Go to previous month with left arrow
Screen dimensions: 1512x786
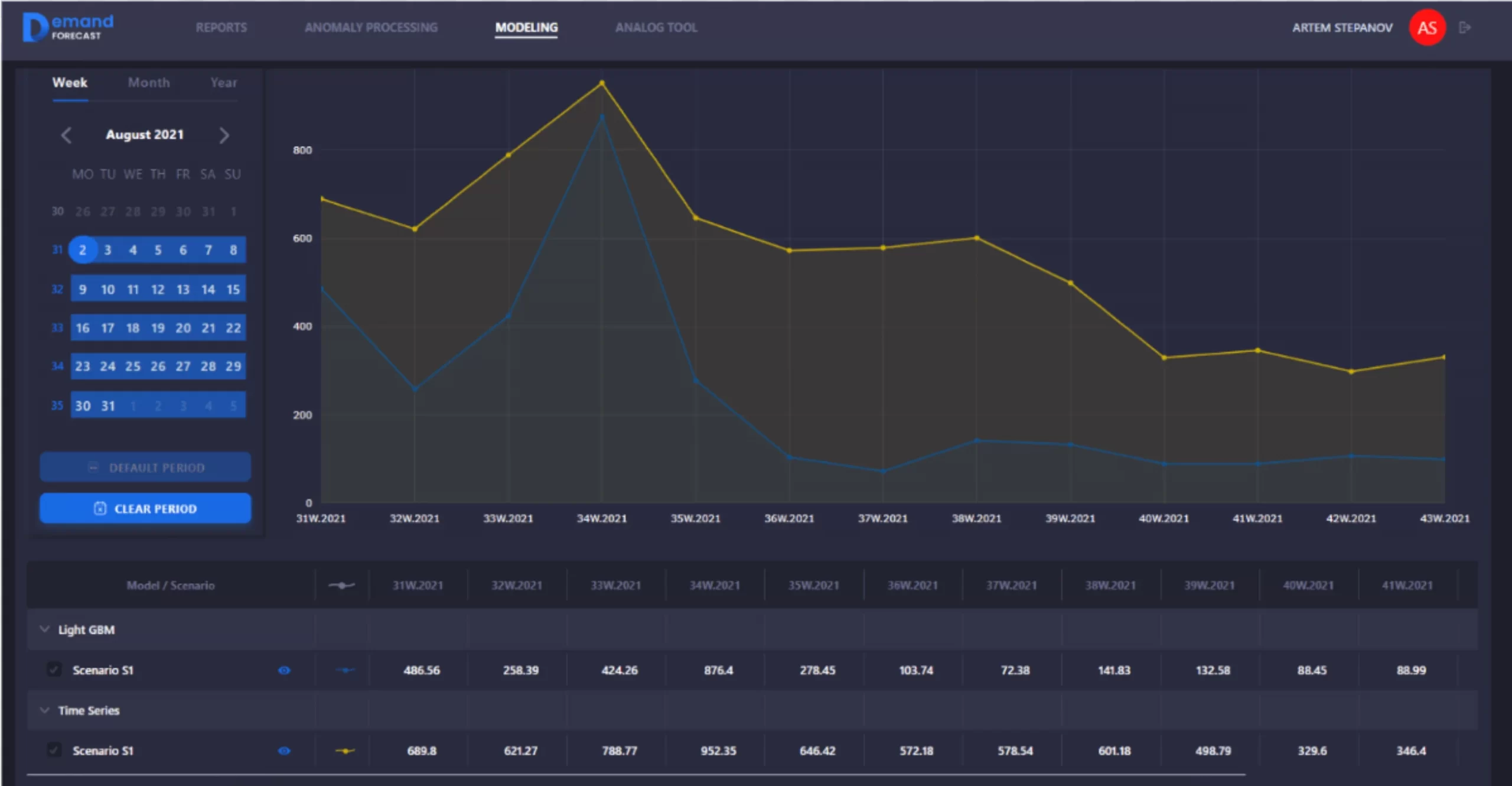point(66,135)
